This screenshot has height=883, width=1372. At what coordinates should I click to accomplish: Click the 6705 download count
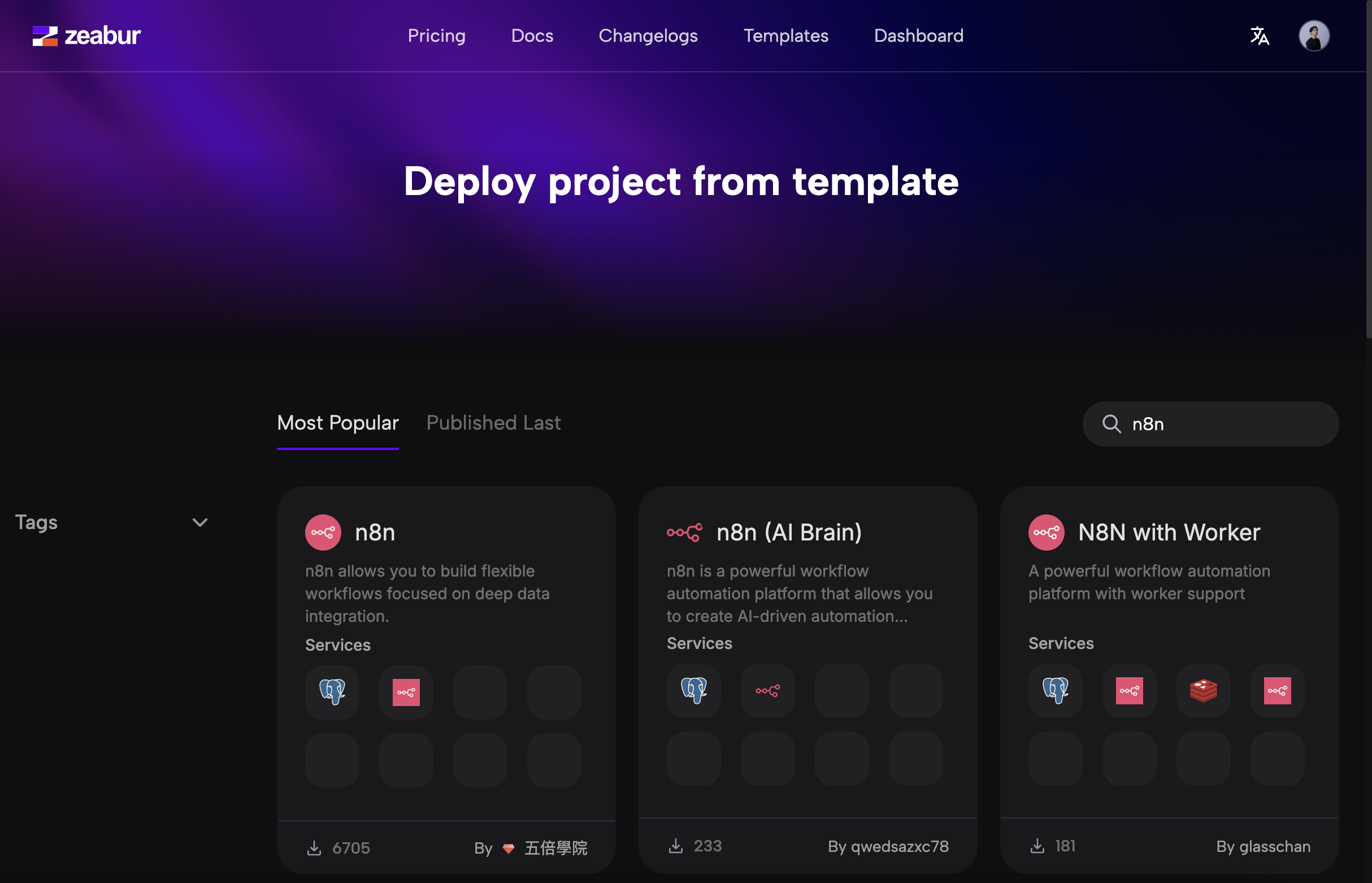(351, 847)
